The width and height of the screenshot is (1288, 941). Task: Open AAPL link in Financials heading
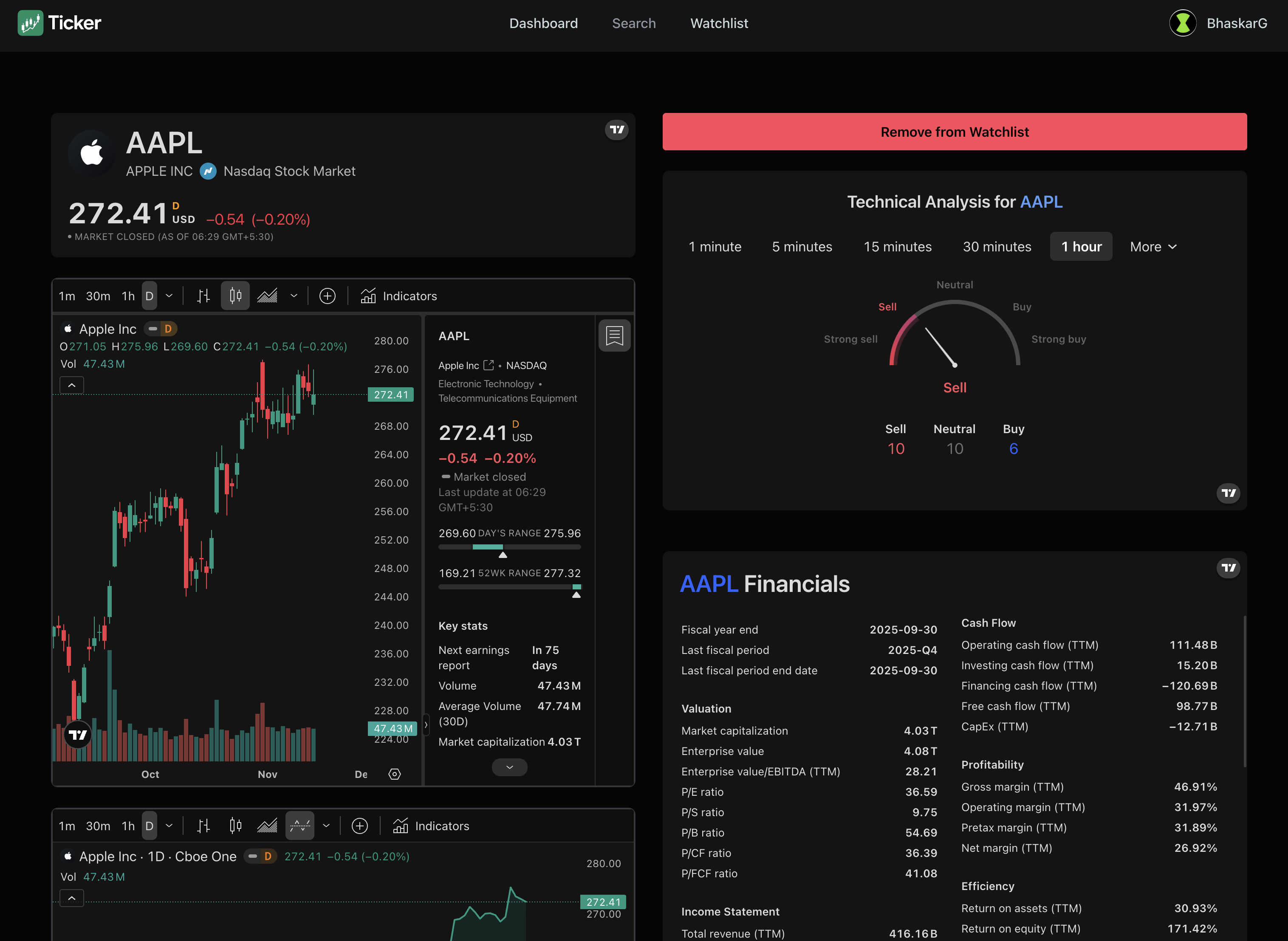pyautogui.click(x=709, y=584)
